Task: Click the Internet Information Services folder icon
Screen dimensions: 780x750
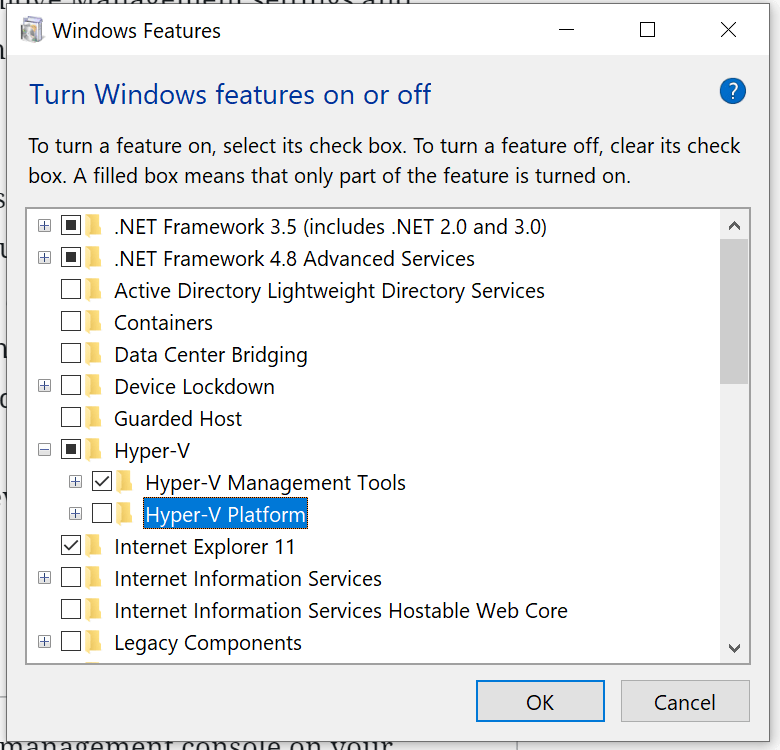Action: tap(93, 578)
